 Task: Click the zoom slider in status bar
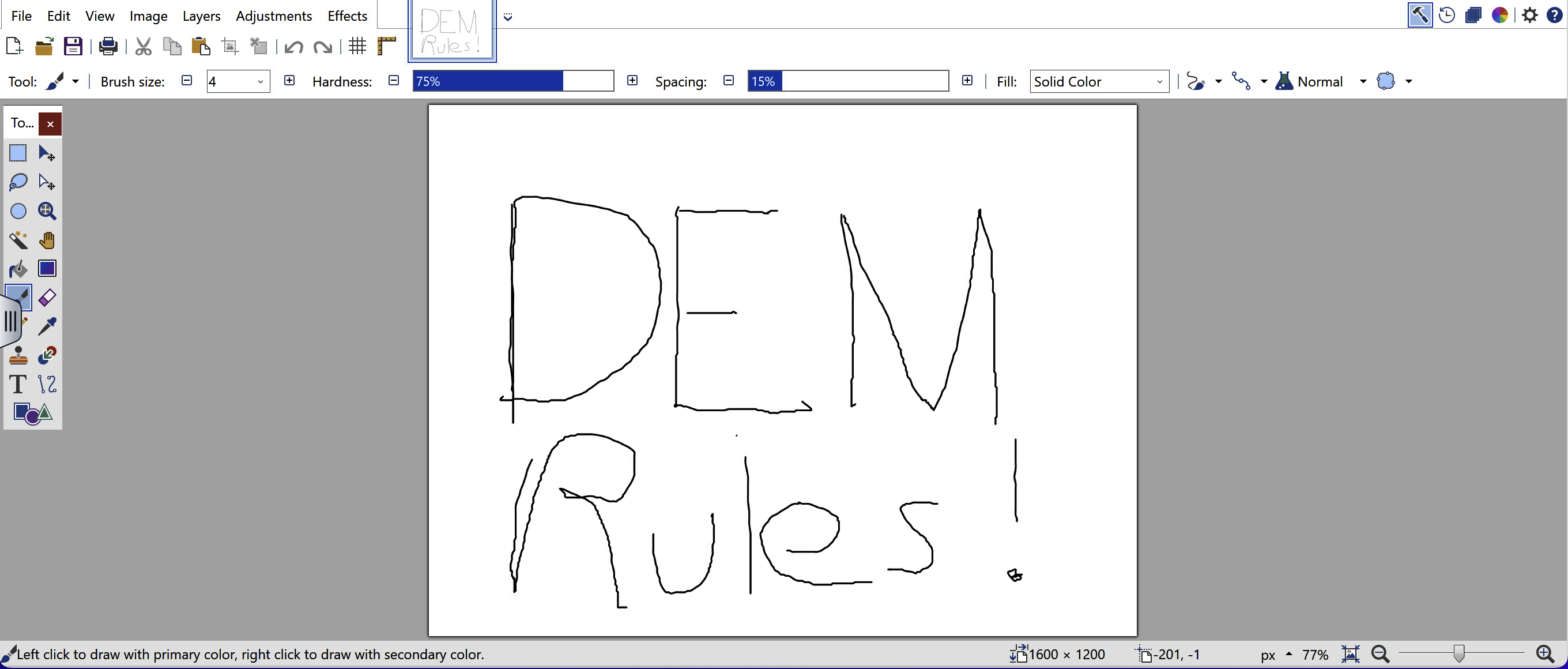[1458, 654]
